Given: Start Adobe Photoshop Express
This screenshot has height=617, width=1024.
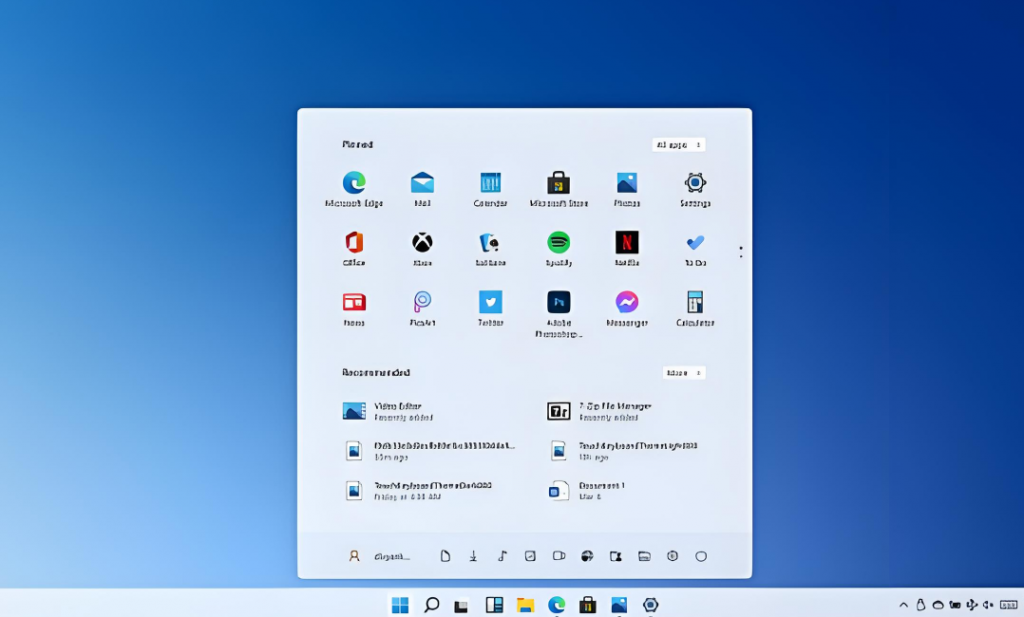Looking at the screenshot, I should (558, 302).
